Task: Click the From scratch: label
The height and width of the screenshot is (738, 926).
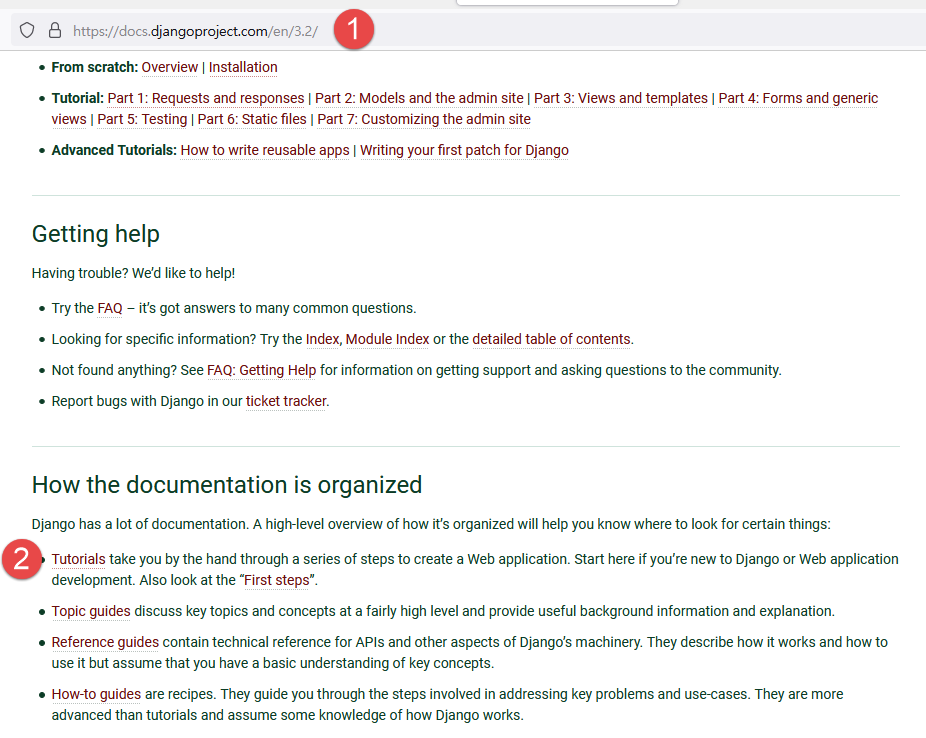Action: (x=94, y=67)
